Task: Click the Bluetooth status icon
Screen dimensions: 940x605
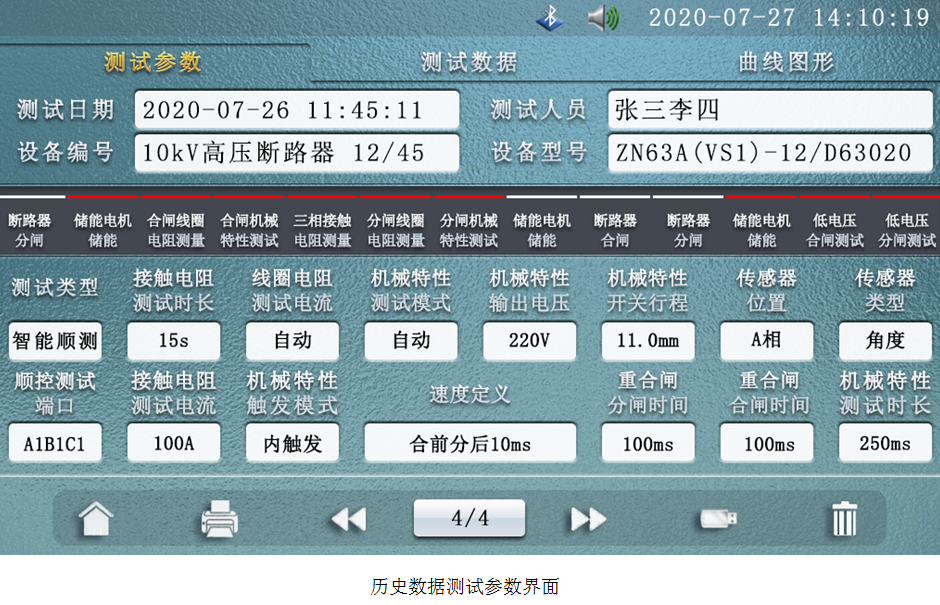Action: coord(549,18)
